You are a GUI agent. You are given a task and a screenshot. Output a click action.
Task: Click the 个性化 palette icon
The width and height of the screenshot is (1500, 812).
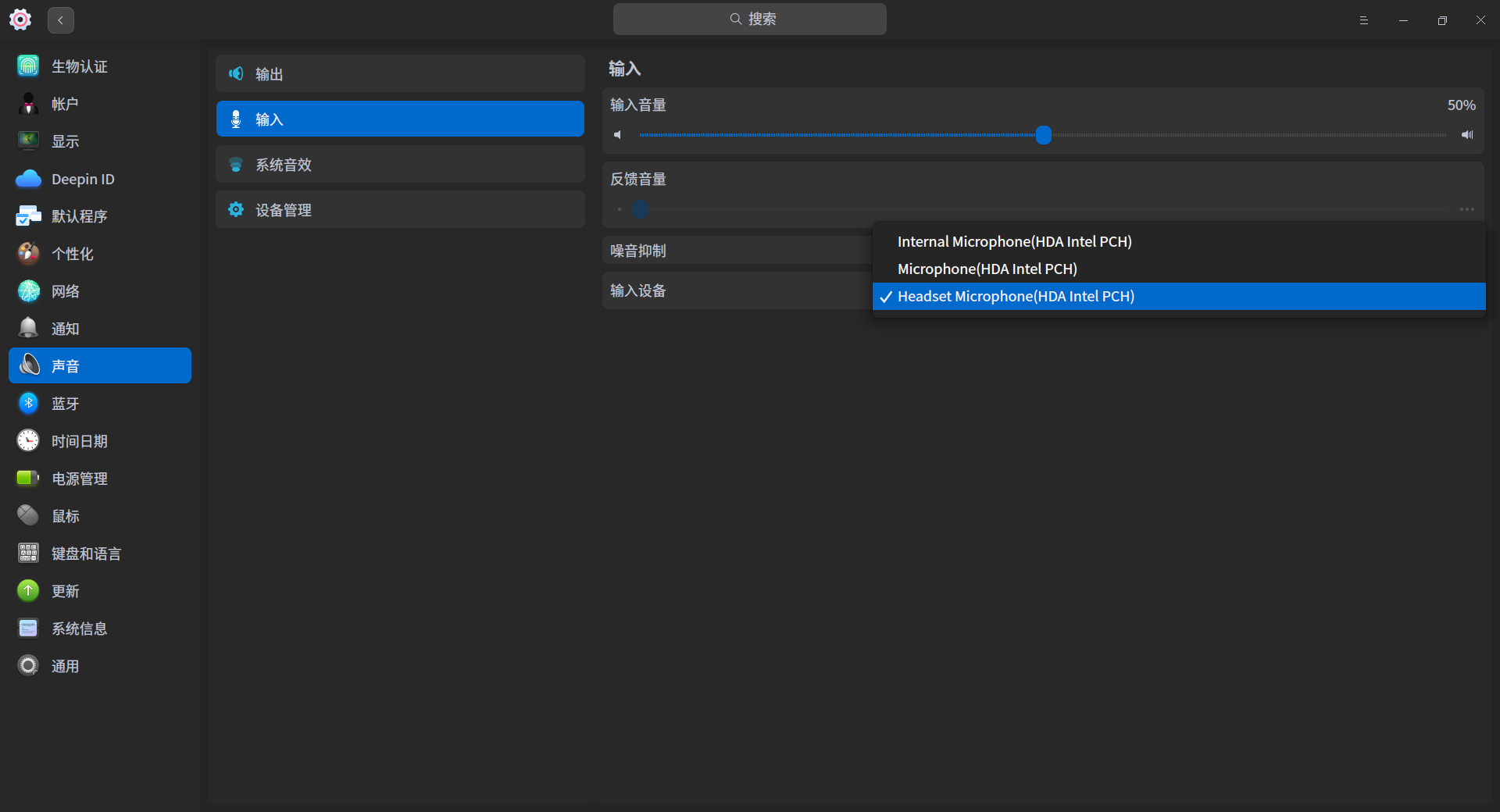point(28,254)
